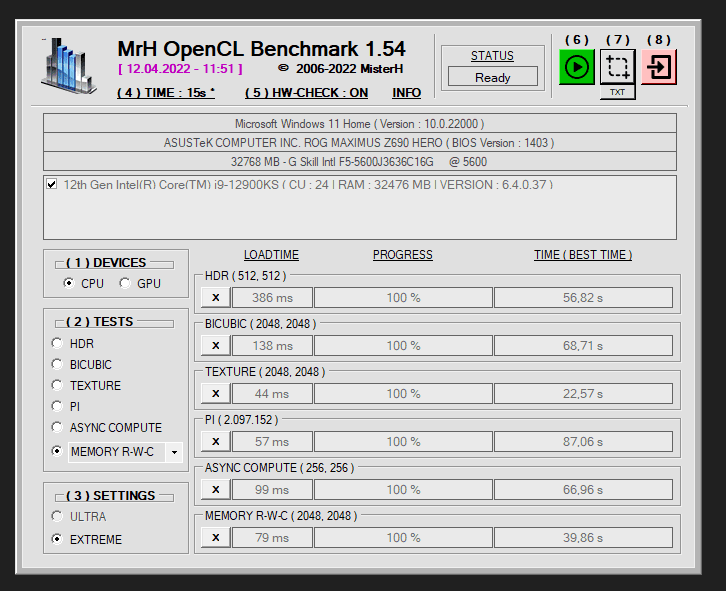Choose the ULTRA settings radio button
The height and width of the screenshot is (591, 726).
coord(57,516)
